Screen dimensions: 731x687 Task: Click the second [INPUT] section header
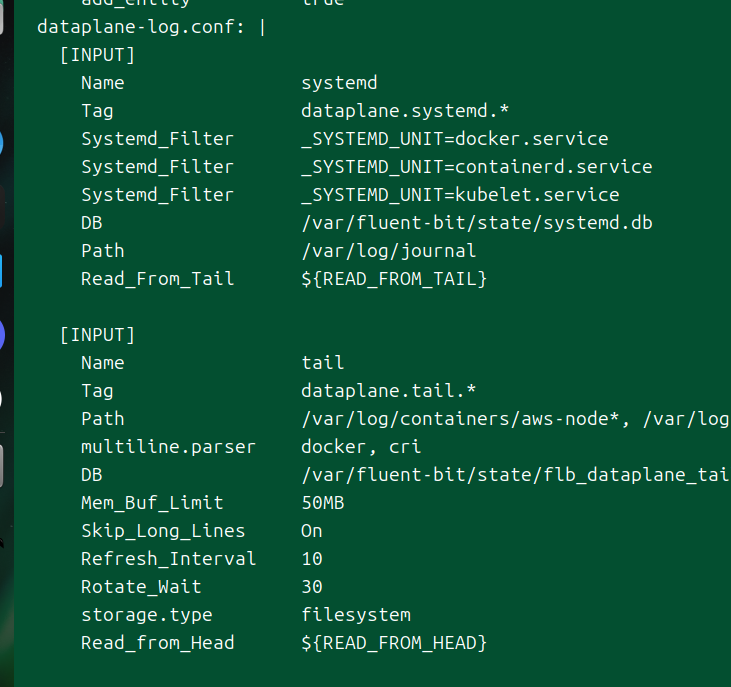pos(97,335)
